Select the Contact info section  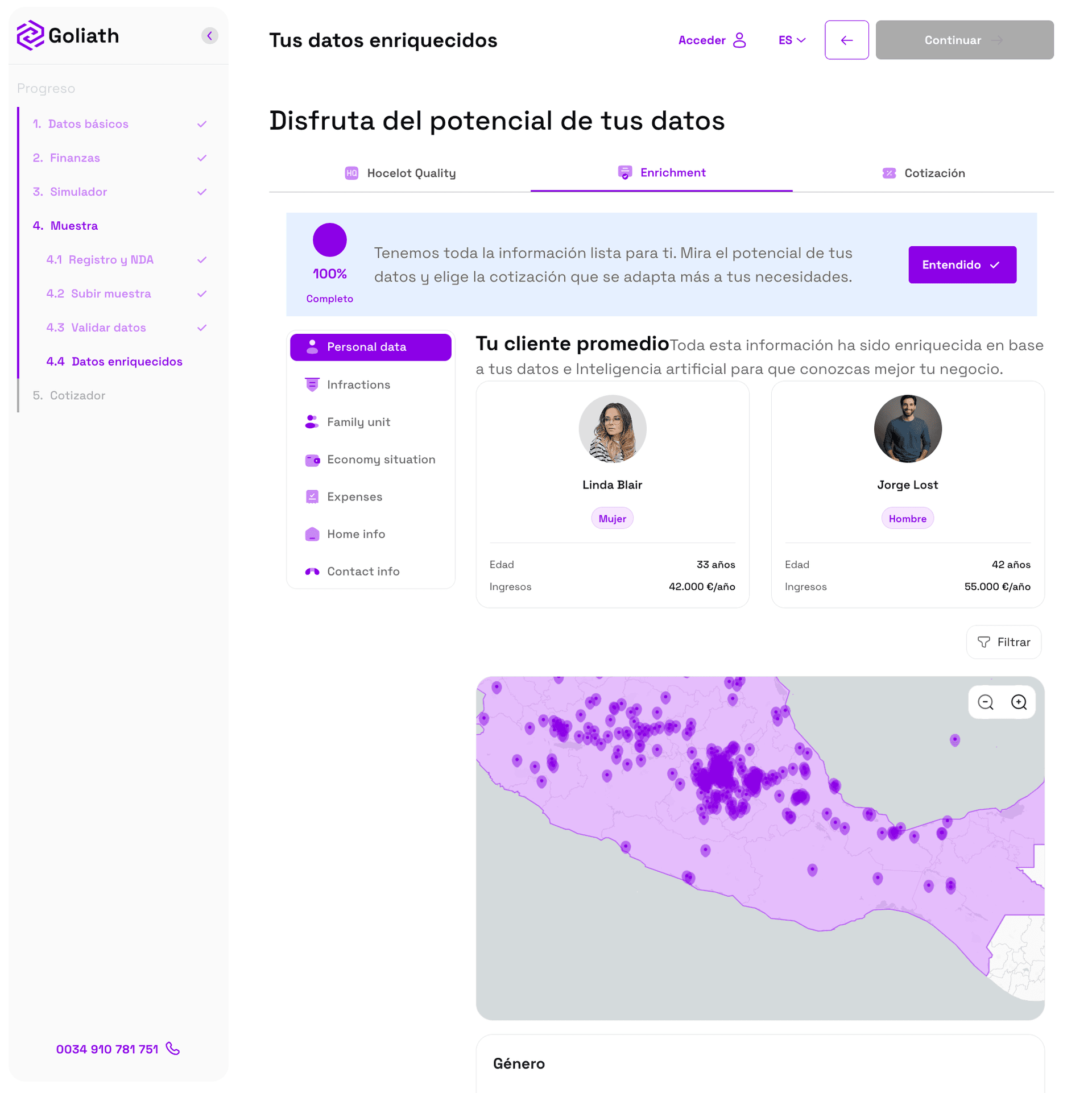363,572
